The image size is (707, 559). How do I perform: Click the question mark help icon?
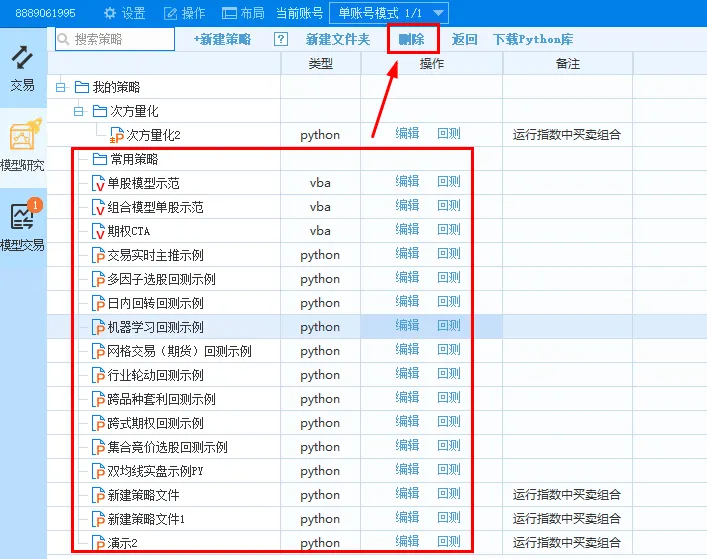coord(281,40)
